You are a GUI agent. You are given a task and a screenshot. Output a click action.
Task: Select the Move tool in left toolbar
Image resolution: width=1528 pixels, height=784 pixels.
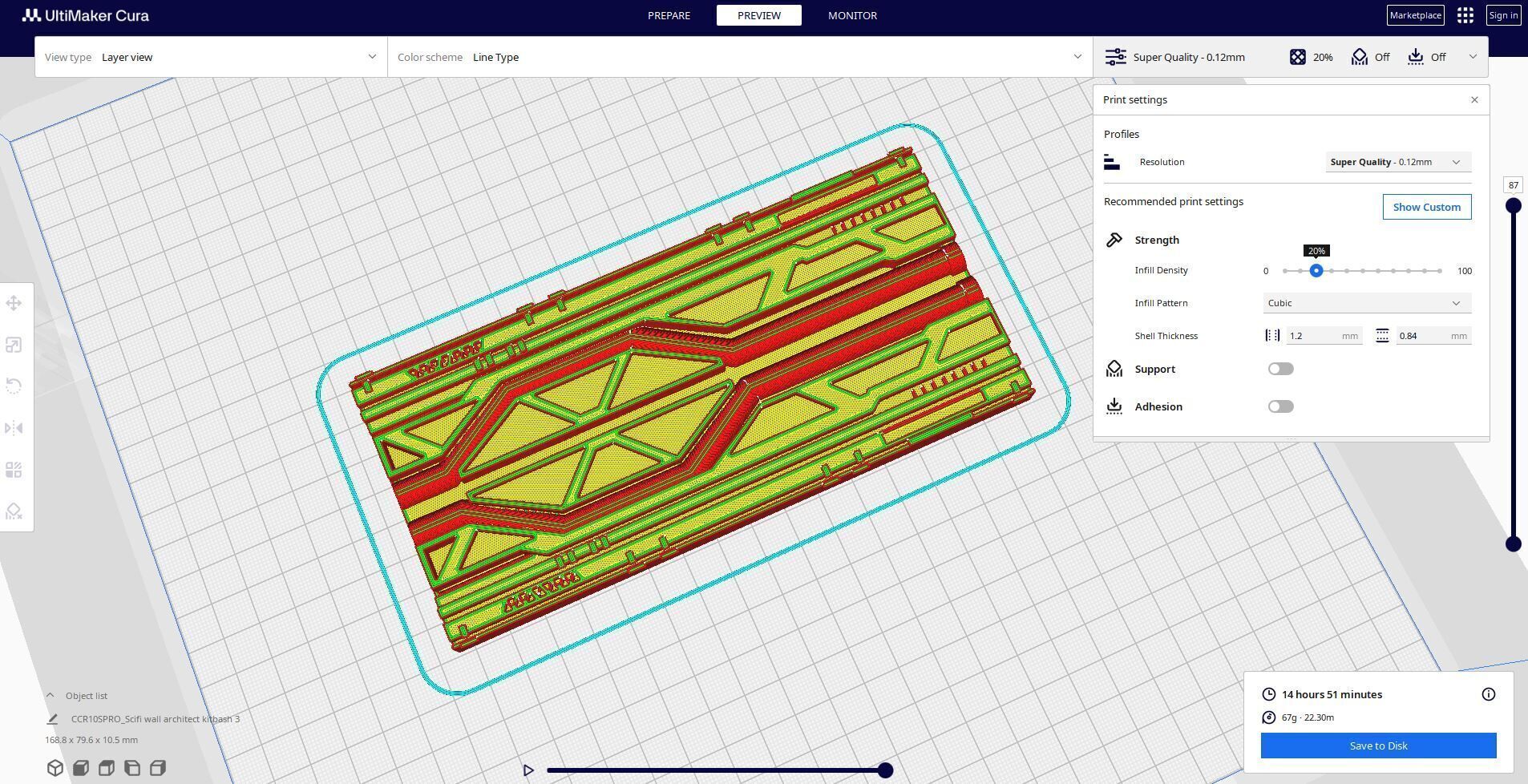coord(14,303)
